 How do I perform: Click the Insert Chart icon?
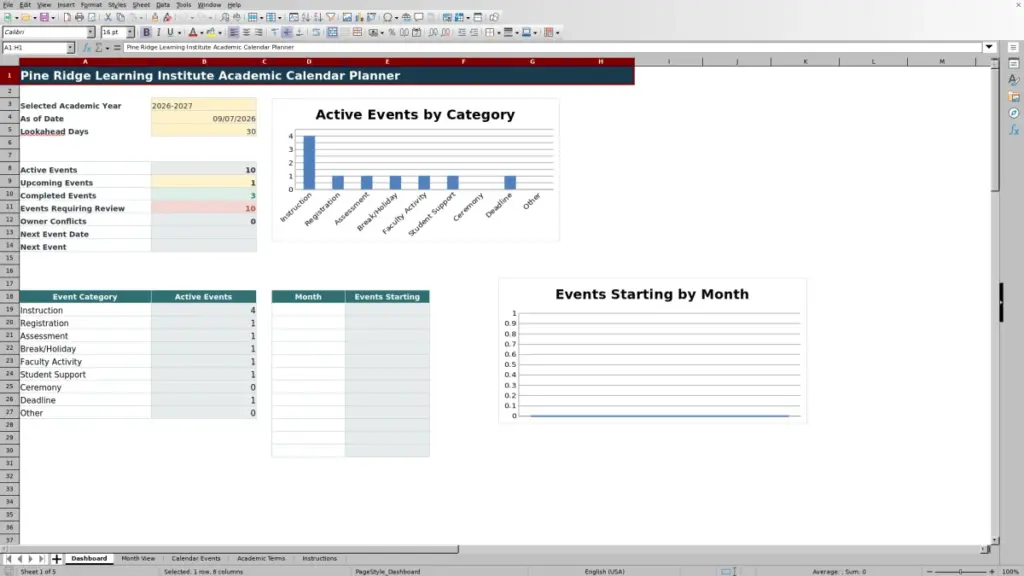click(x=359, y=18)
